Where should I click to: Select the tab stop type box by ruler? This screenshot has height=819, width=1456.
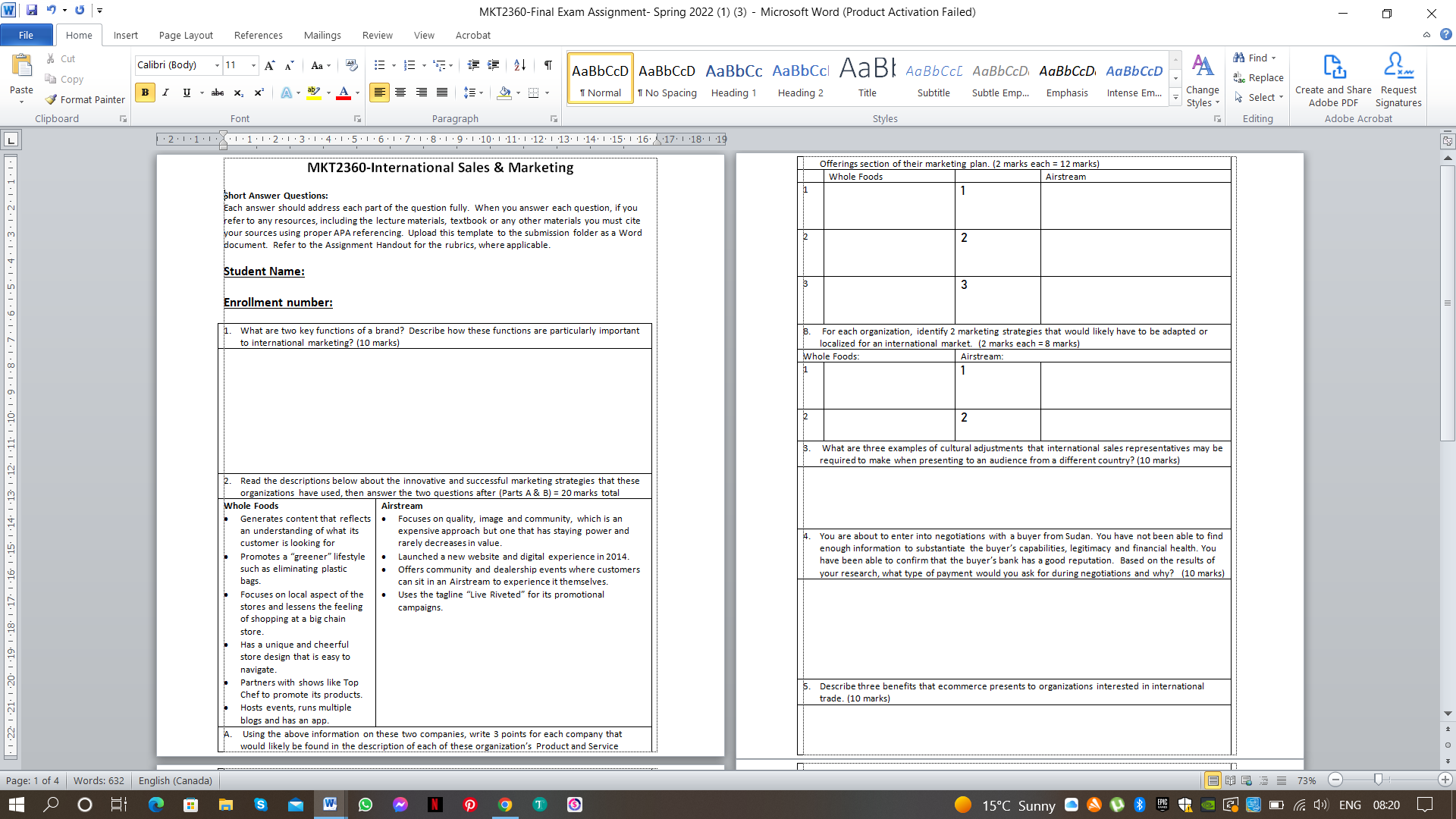(x=11, y=140)
